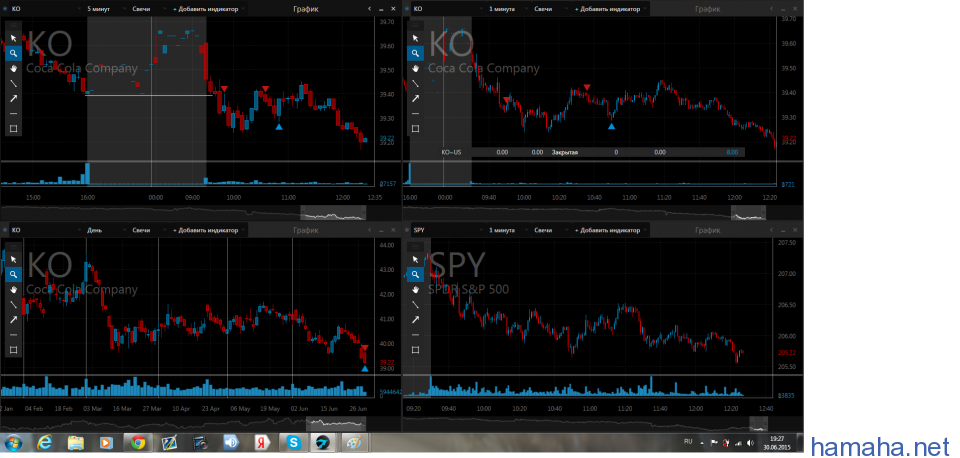
Task: Collapse KO 5-minute panel with left chevron
Action: click(x=369, y=9)
